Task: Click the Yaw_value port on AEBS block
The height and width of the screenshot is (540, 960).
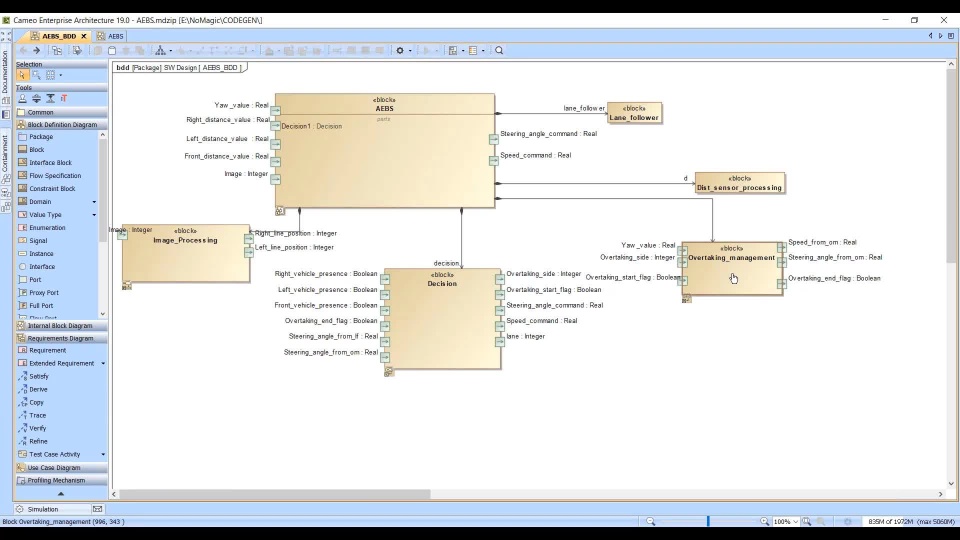Action: point(276,111)
